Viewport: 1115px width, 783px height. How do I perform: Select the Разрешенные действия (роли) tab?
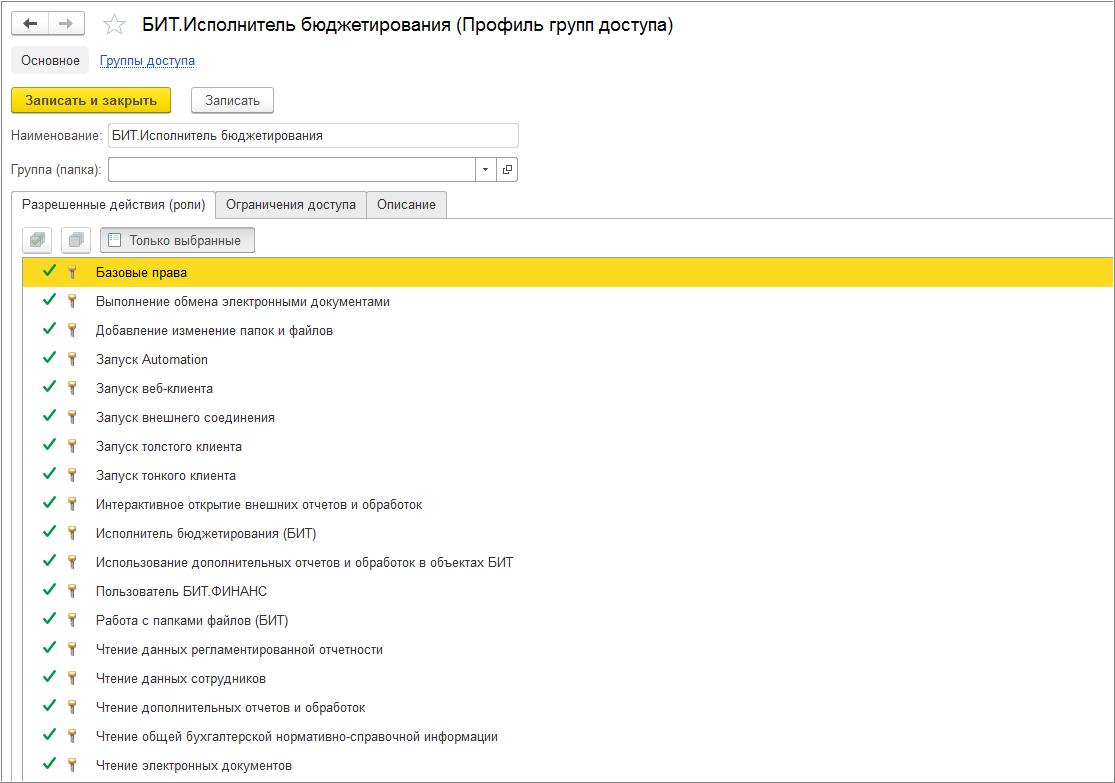[113, 204]
